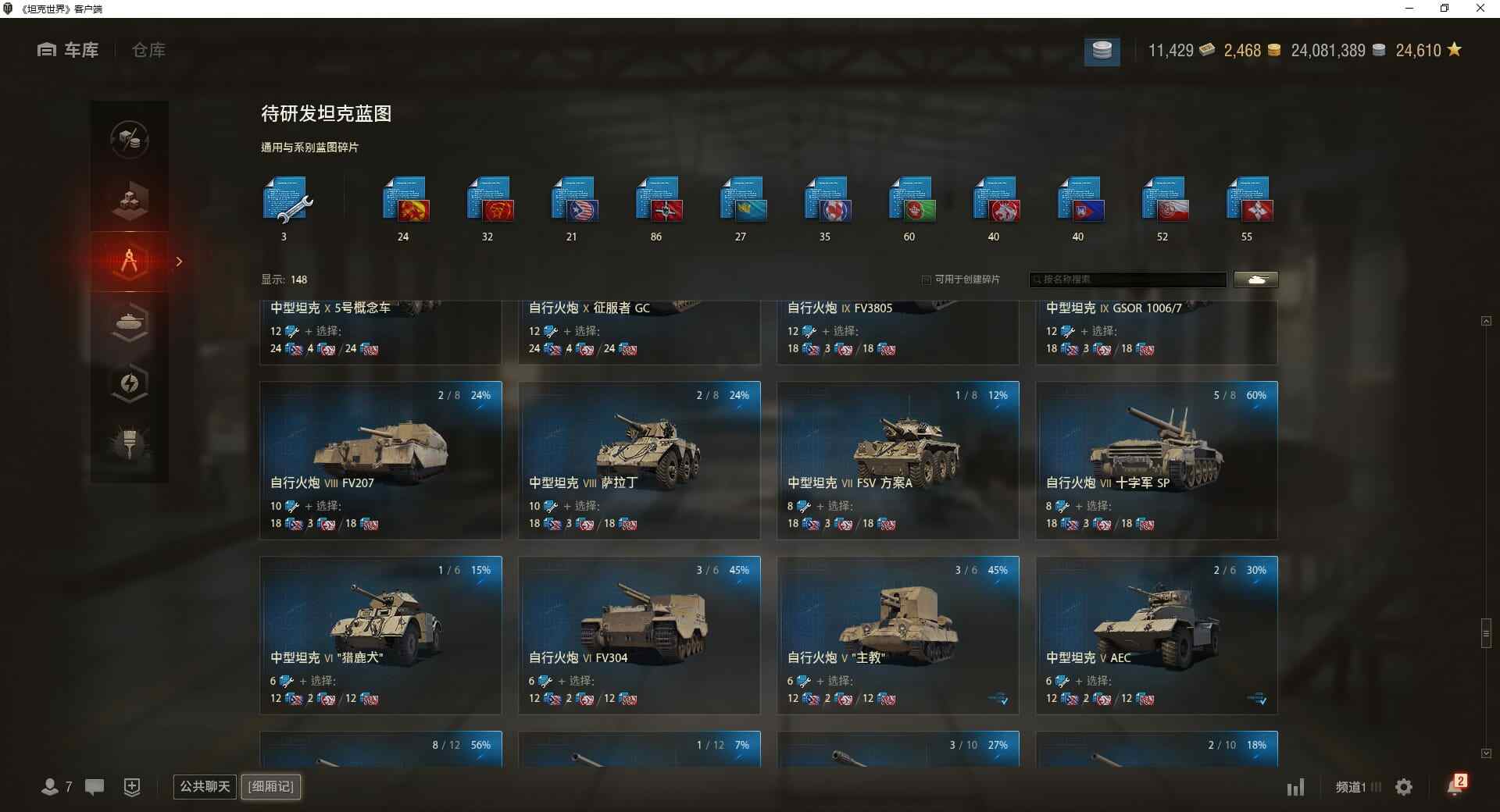Open the [细雨记] chat channel
The height and width of the screenshot is (812, 1500).
tap(271, 786)
